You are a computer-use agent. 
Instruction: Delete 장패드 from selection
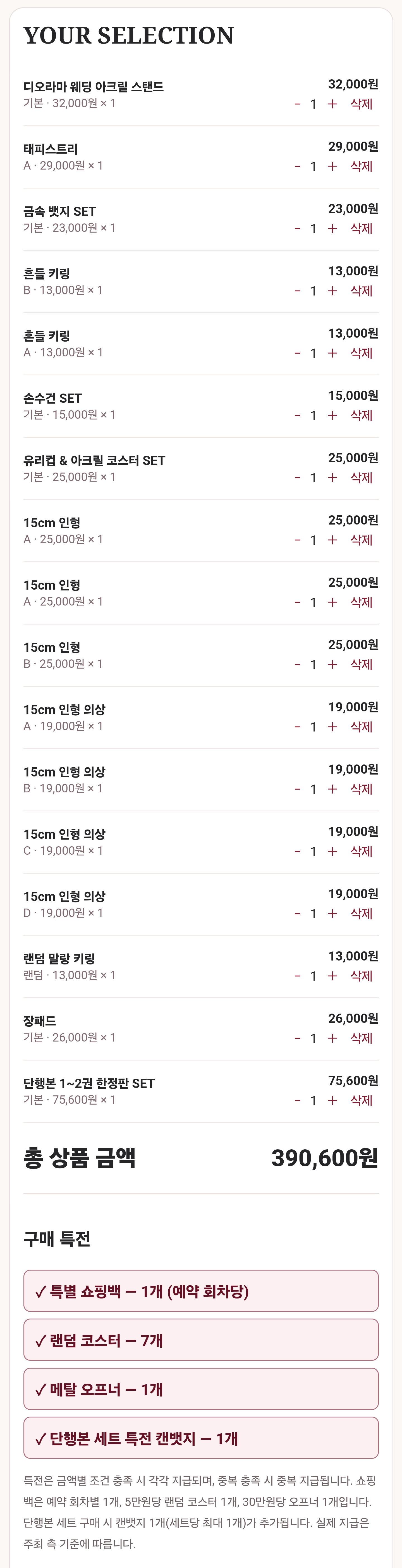(361, 1038)
